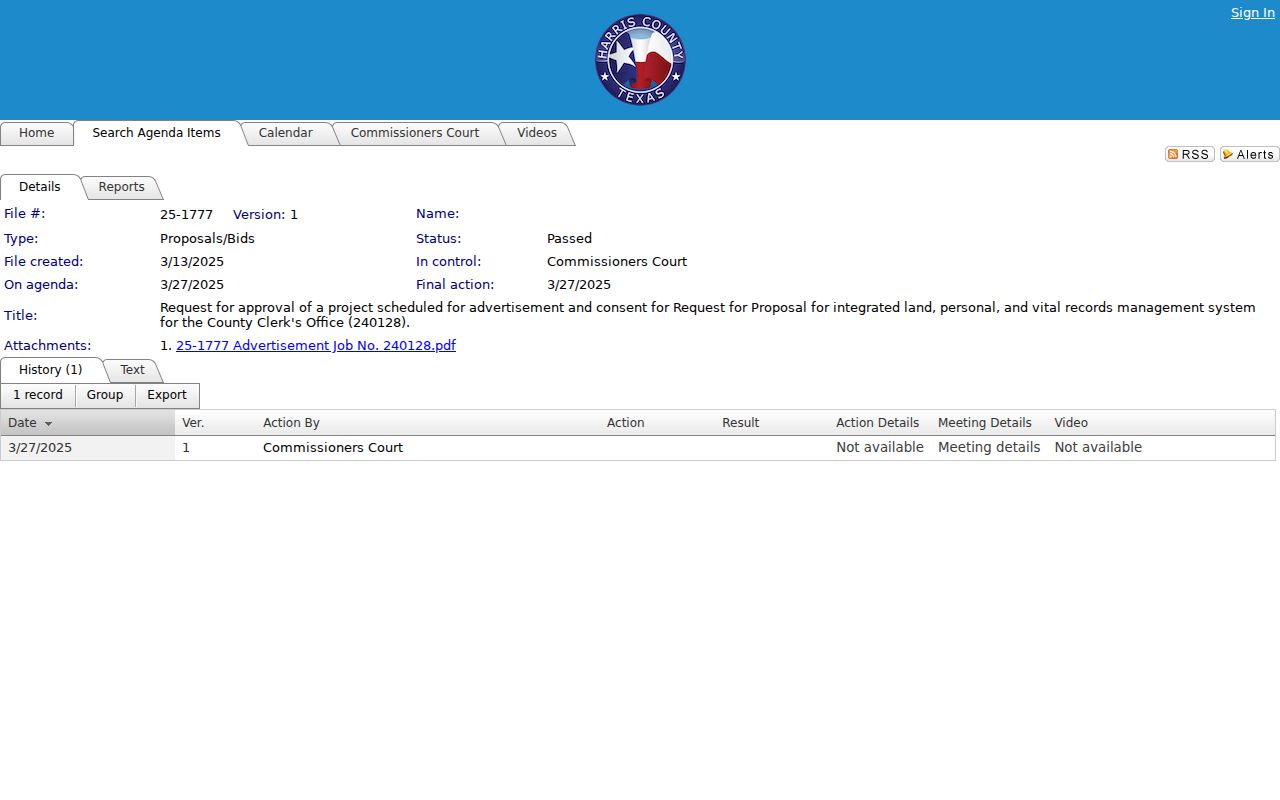Click the Version: 1 label

[x=265, y=215]
